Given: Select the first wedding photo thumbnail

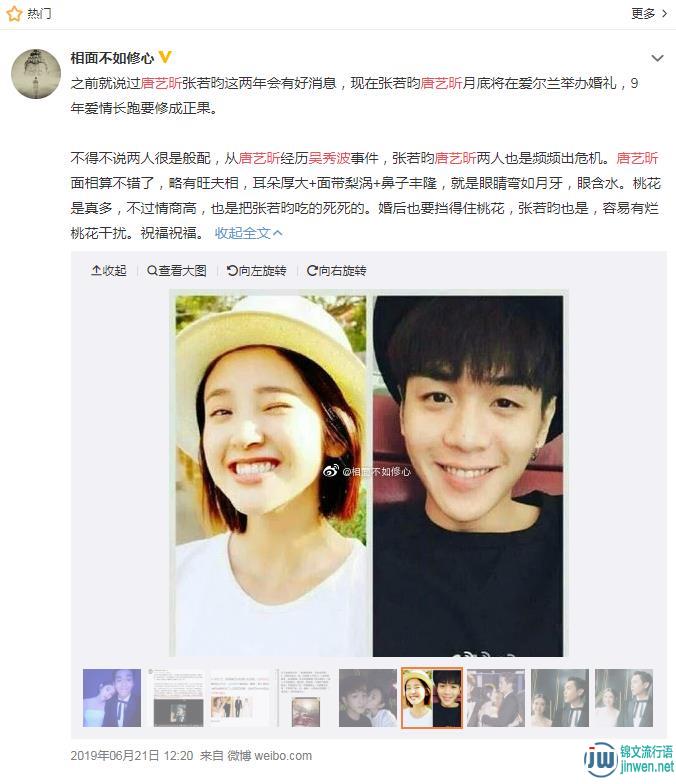Looking at the screenshot, I should 112,698.
